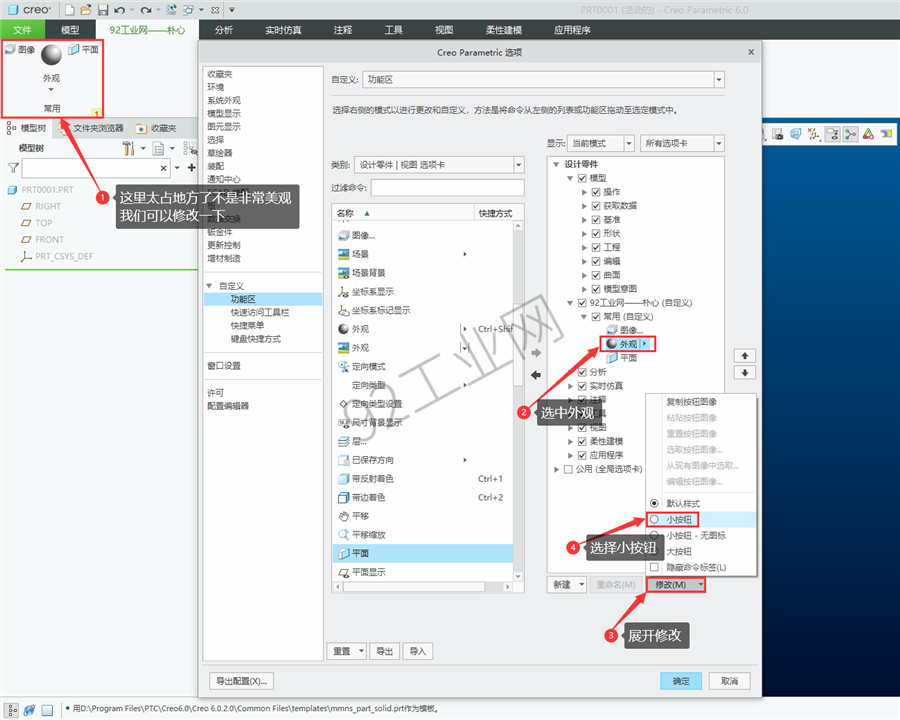Image resolution: width=900 pixels, height=720 pixels.
Task: Open model tree settings hammer icon
Action: (x=129, y=149)
